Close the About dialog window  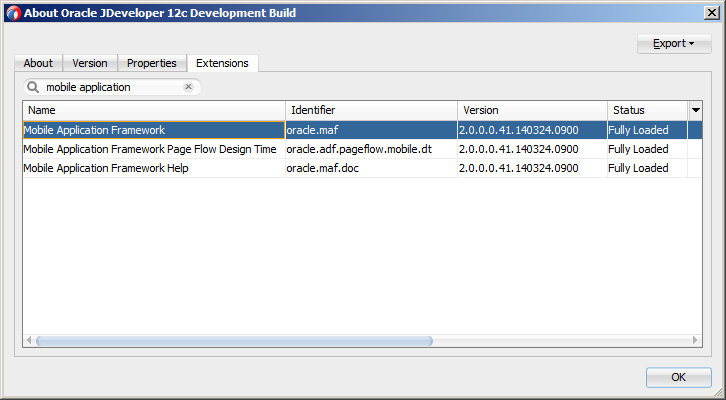[x=712, y=13]
